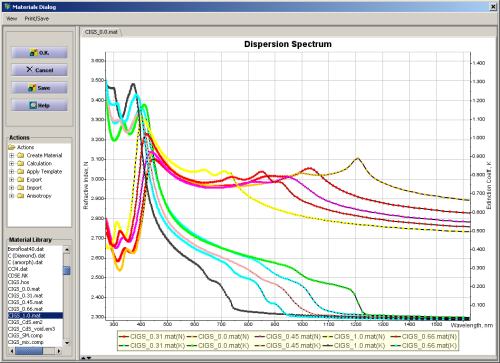Select the CIGS_0.0.mat plot tab
The height and width of the screenshot is (363, 500).
(x=101, y=32)
